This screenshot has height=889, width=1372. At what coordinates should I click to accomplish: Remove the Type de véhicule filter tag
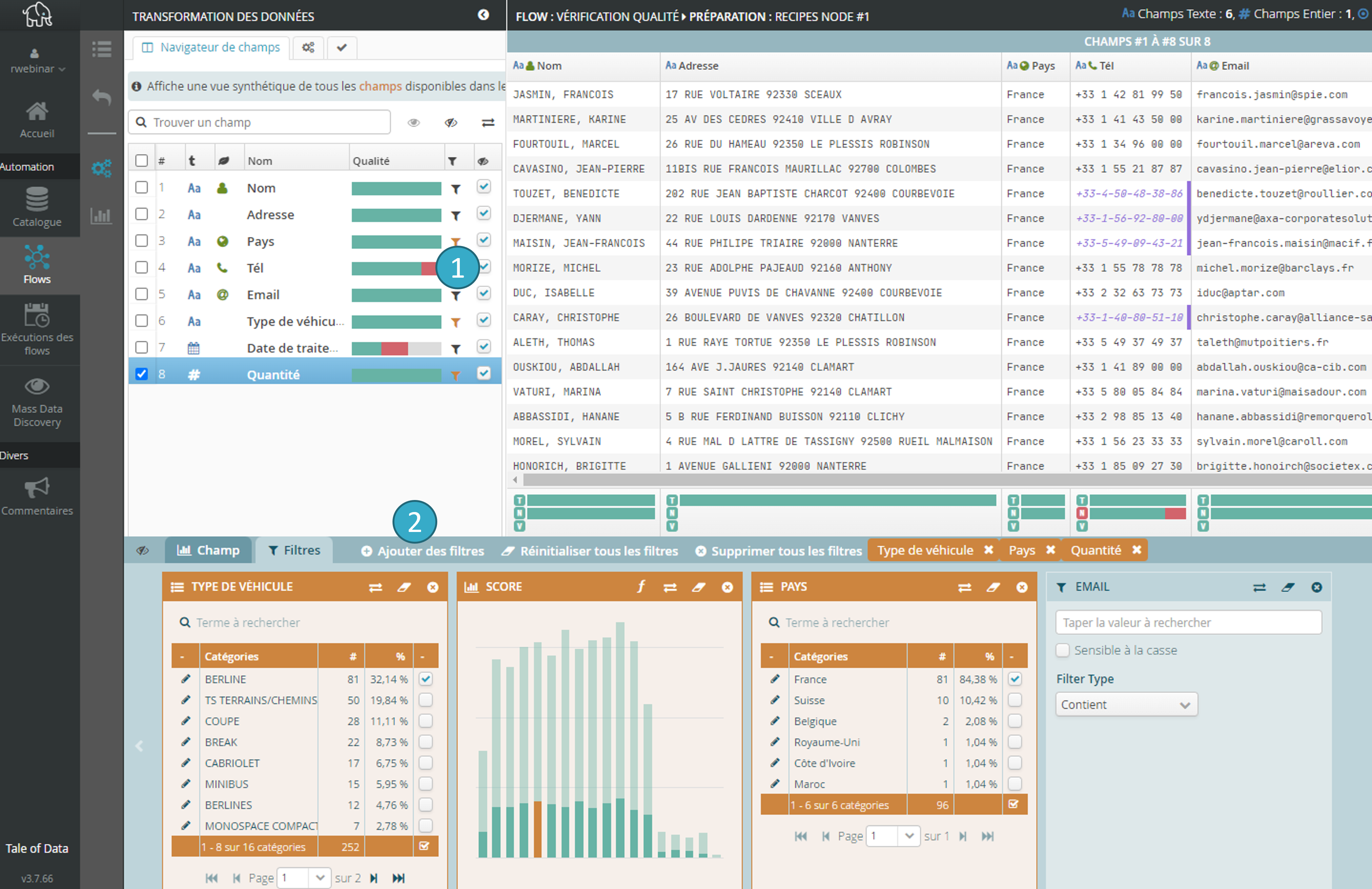tap(989, 549)
